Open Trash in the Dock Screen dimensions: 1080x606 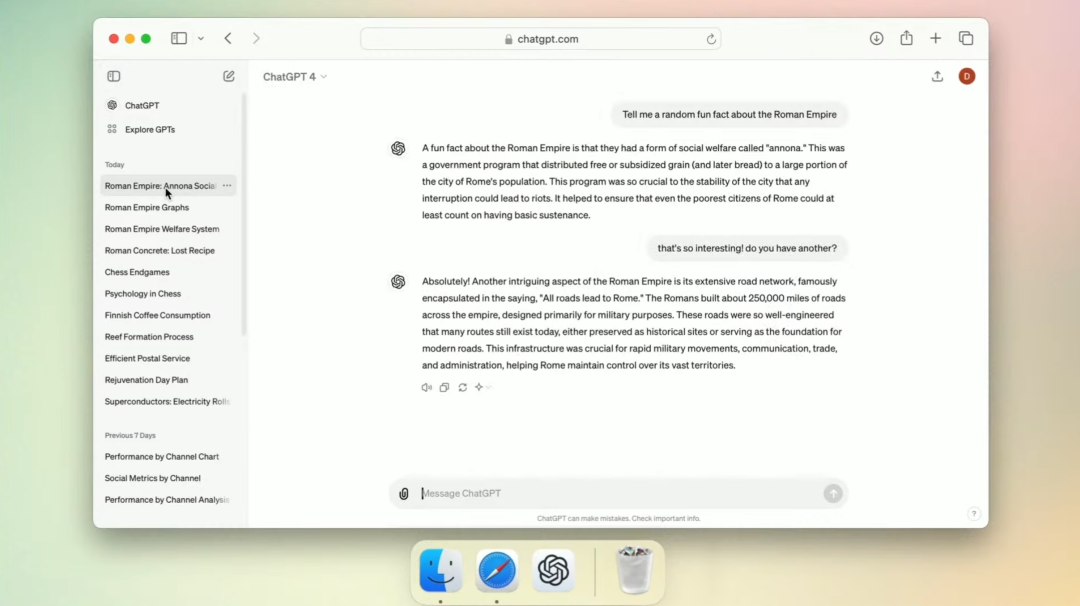(634, 570)
